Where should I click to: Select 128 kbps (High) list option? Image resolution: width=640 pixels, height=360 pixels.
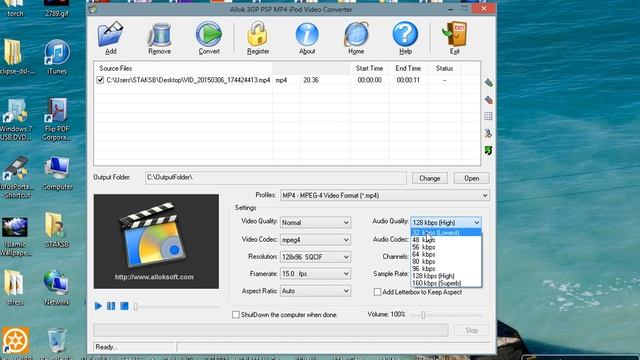(x=446, y=276)
